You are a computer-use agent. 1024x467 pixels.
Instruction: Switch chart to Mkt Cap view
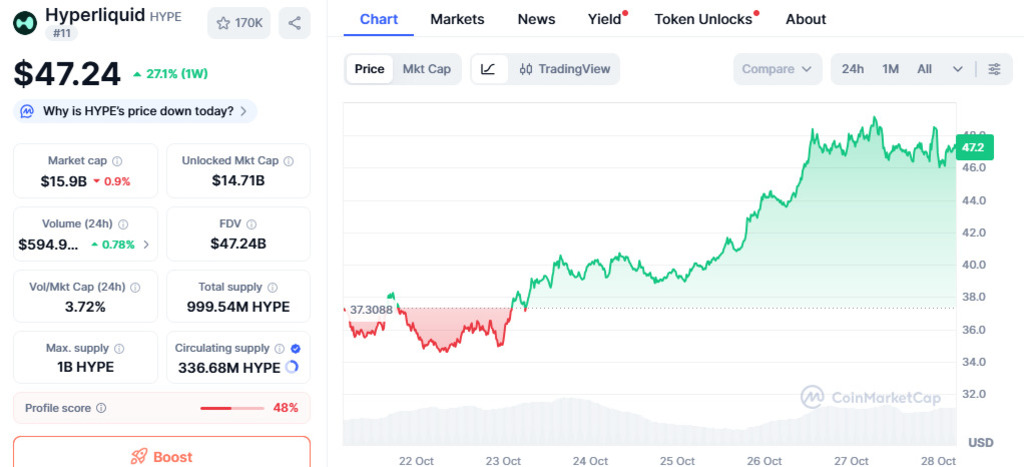[x=426, y=69]
